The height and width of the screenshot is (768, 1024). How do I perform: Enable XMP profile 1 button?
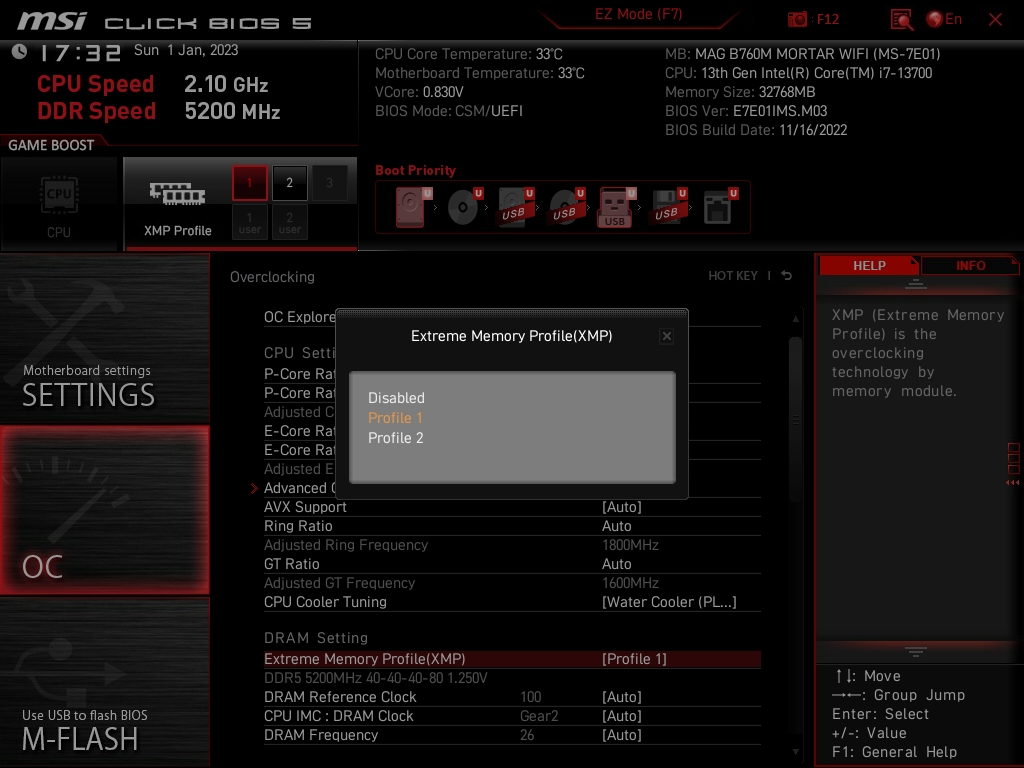(x=249, y=183)
